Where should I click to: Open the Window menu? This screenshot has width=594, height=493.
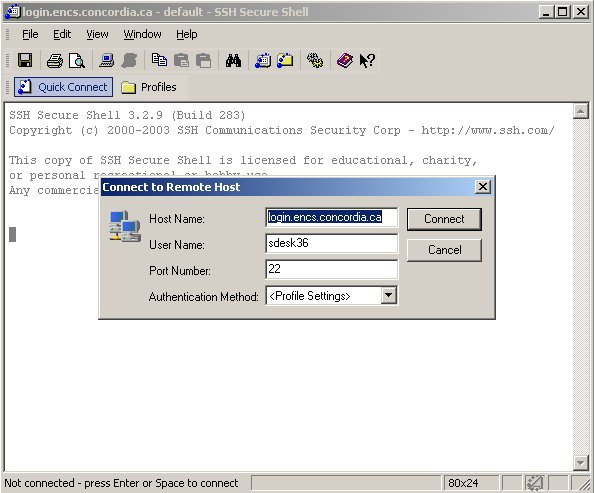tap(142, 34)
